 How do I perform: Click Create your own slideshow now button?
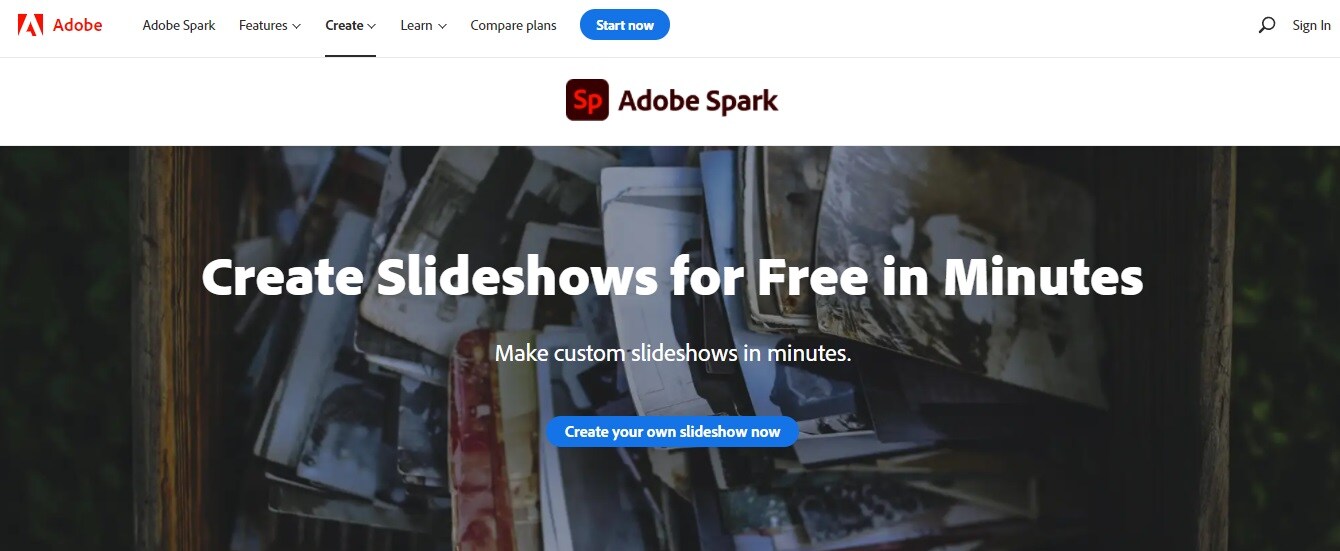pos(672,432)
